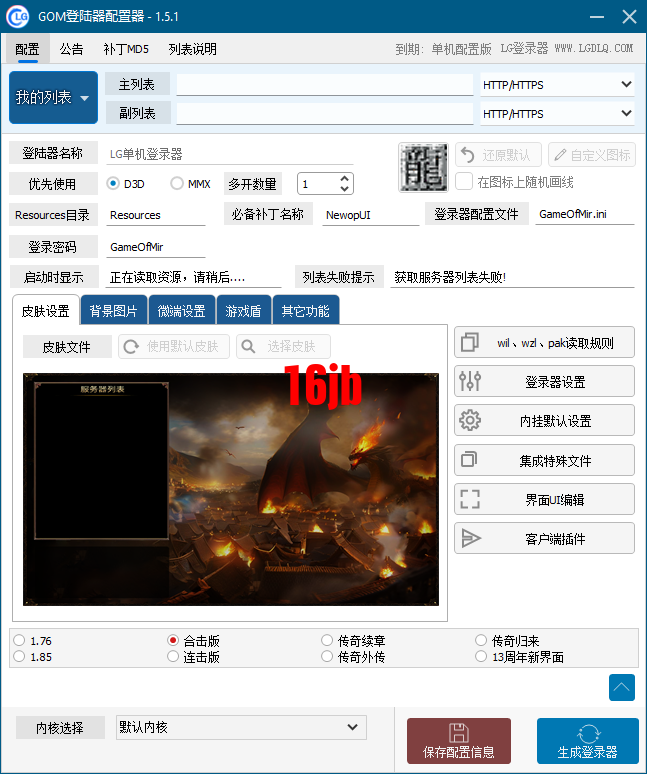Open the 我的列表 dropdown button
This screenshot has height=774, width=647.
(53, 97)
